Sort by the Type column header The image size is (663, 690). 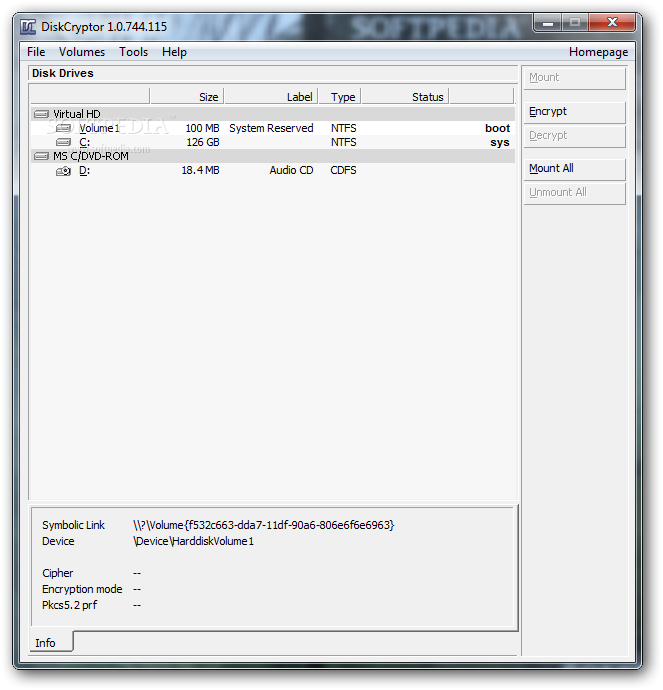click(x=340, y=96)
